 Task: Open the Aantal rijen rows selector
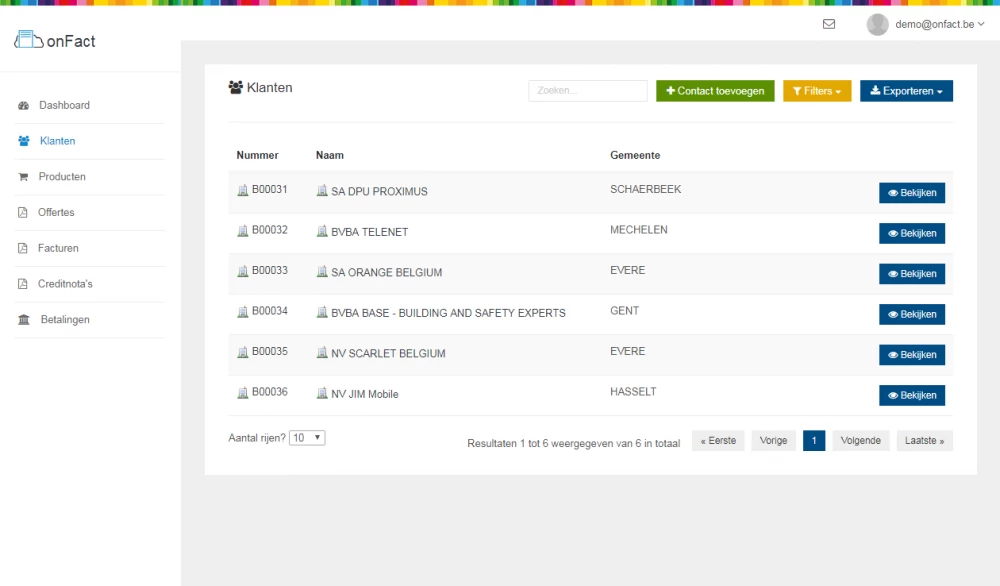coord(307,438)
